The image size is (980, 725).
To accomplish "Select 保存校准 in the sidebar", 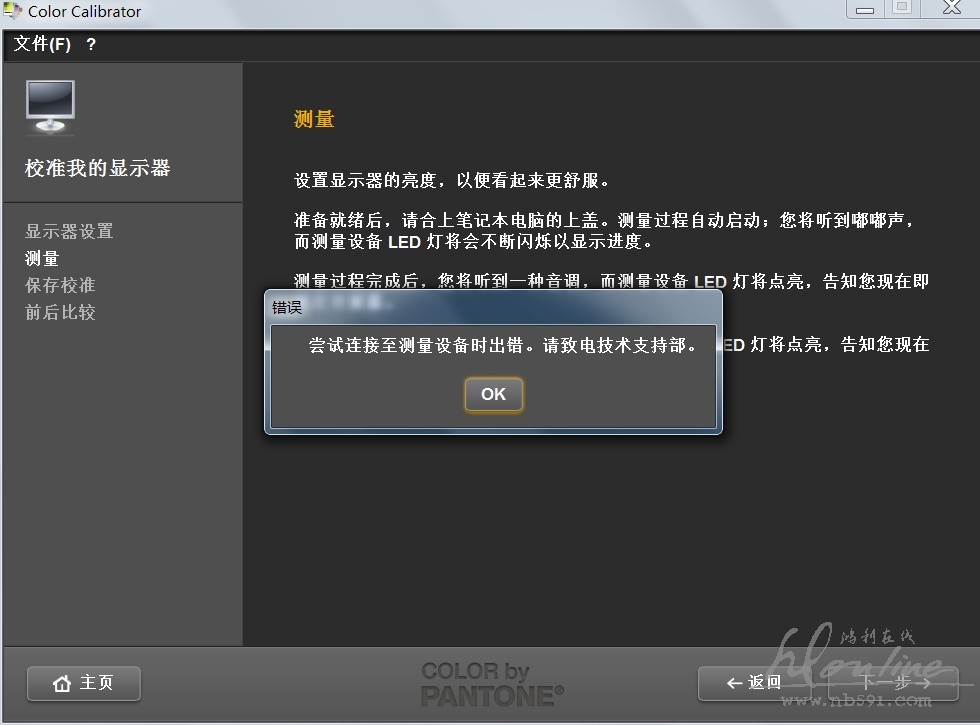I will pos(60,285).
